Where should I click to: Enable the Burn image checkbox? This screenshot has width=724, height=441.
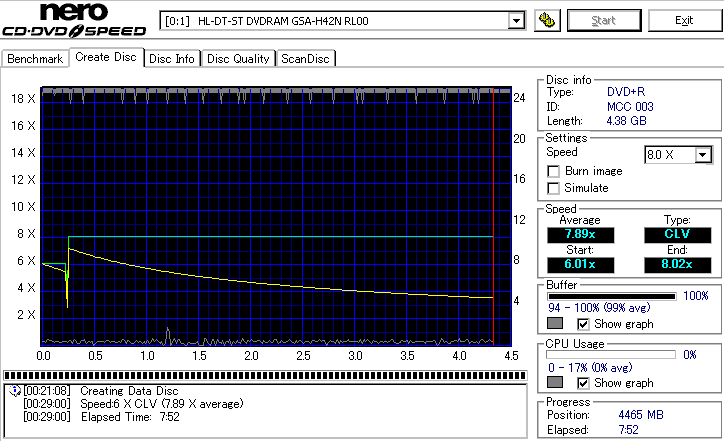554,171
